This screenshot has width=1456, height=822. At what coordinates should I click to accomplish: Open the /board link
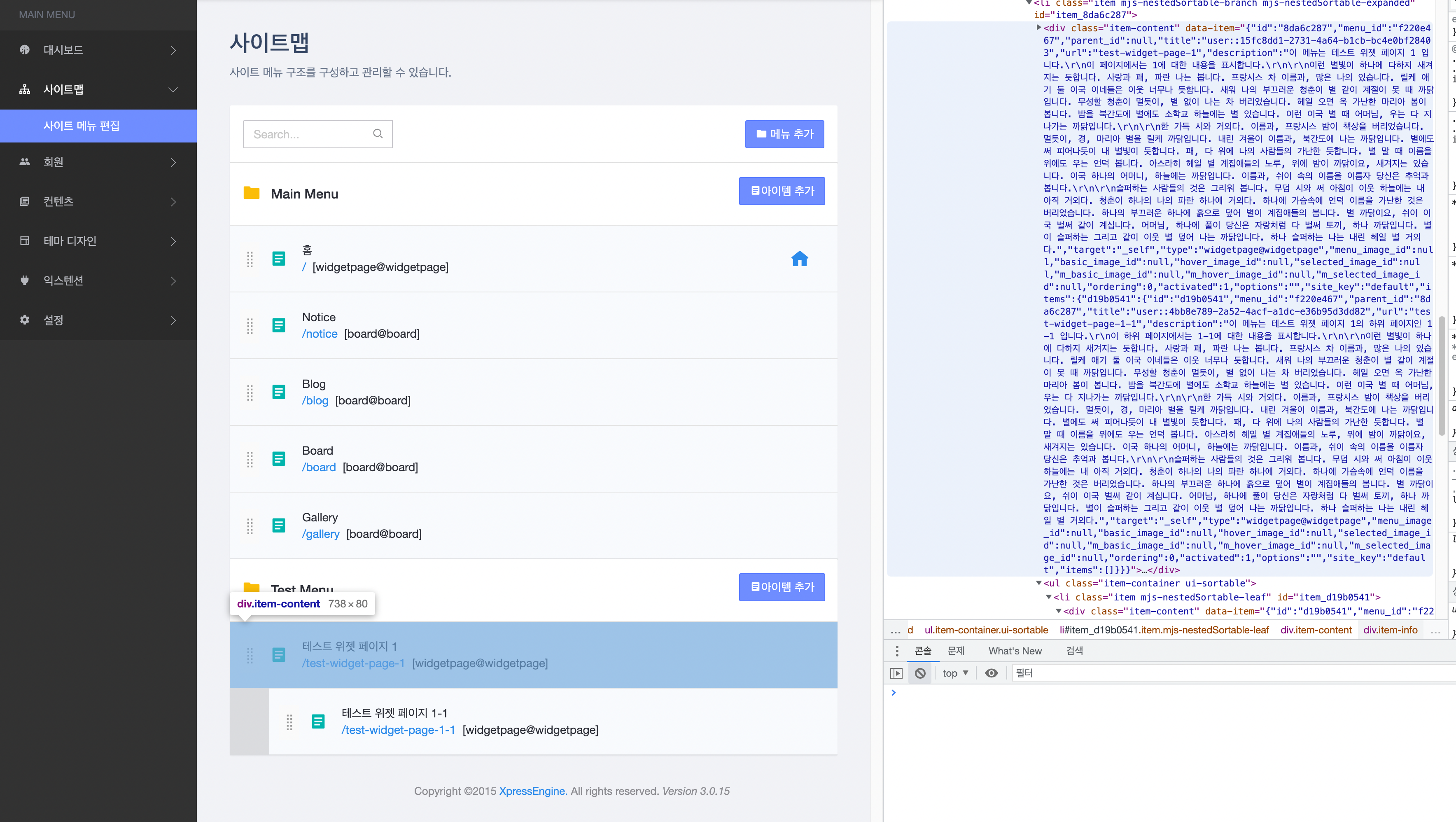tap(319, 467)
